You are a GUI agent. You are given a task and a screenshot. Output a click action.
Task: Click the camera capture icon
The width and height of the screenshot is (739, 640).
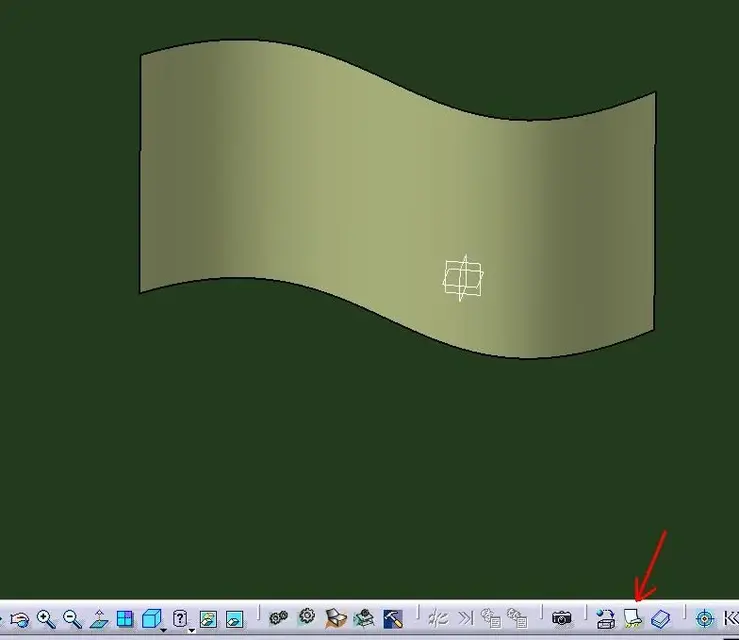(x=562, y=619)
